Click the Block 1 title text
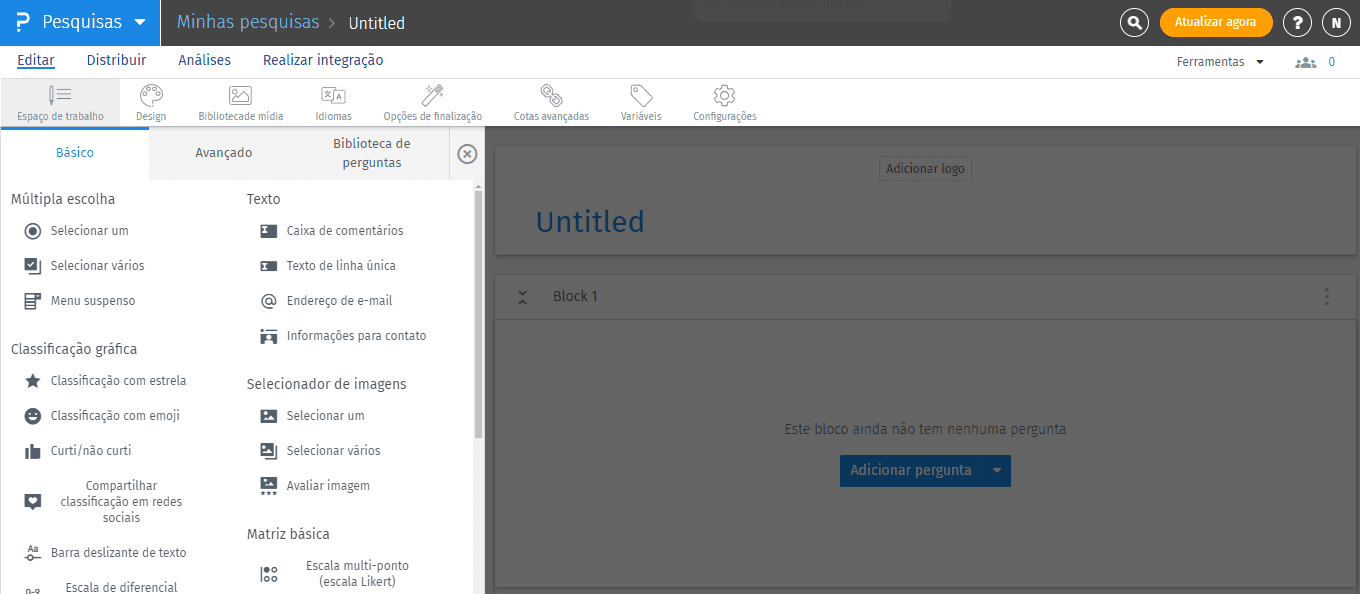This screenshot has height=594, width=1360. [575, 297]
